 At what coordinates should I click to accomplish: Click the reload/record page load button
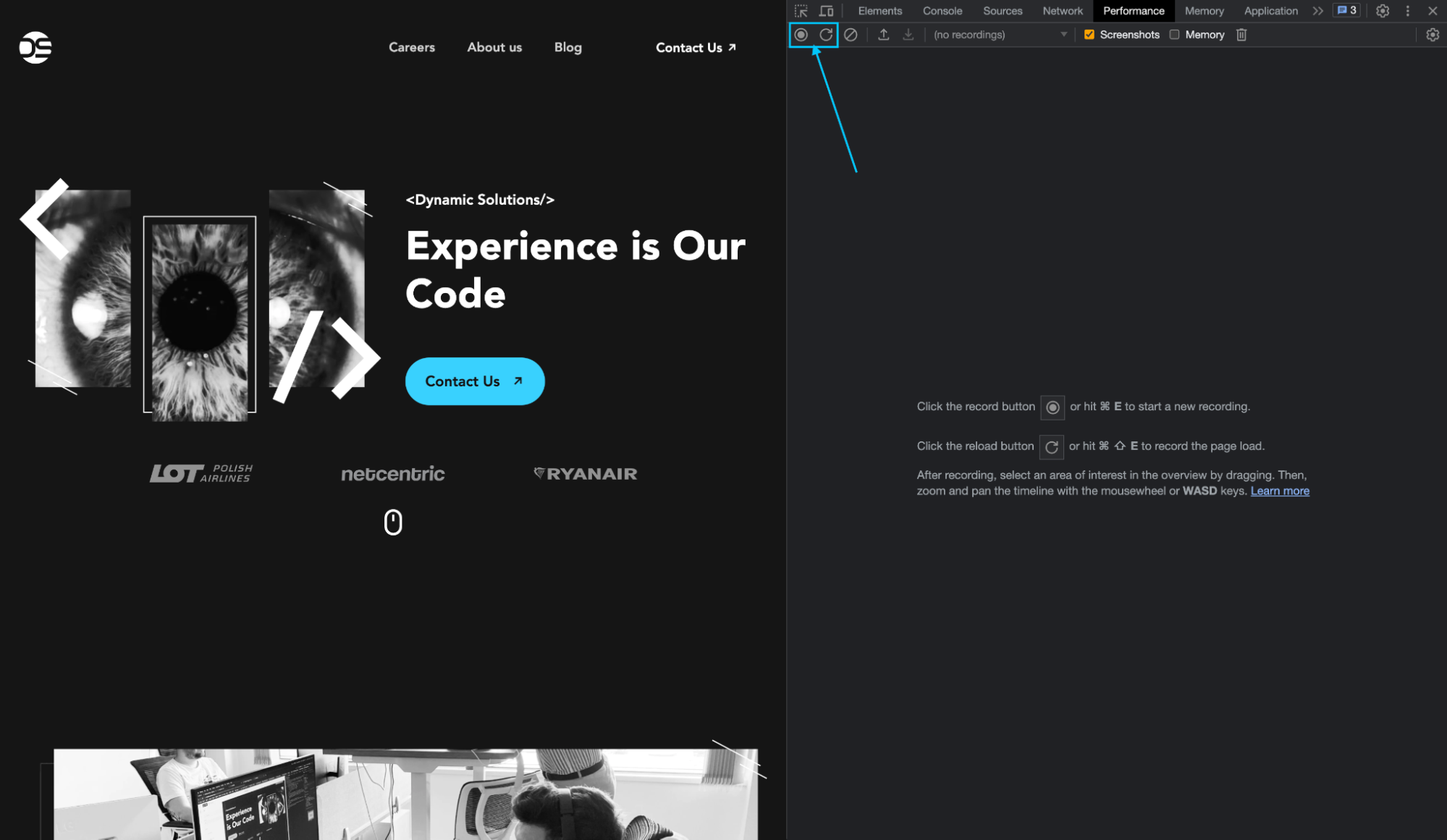(x=826, y=34)
